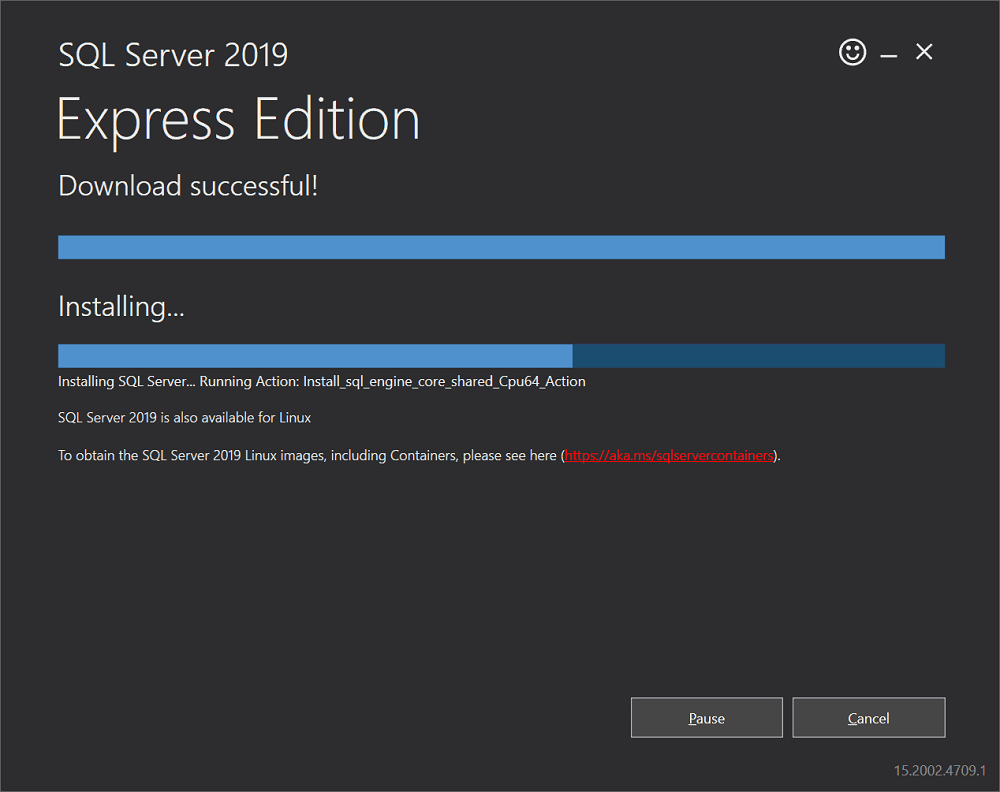1000x792 pixels.
Task: Click the X close icon
Action: click(x=923, y=52)
